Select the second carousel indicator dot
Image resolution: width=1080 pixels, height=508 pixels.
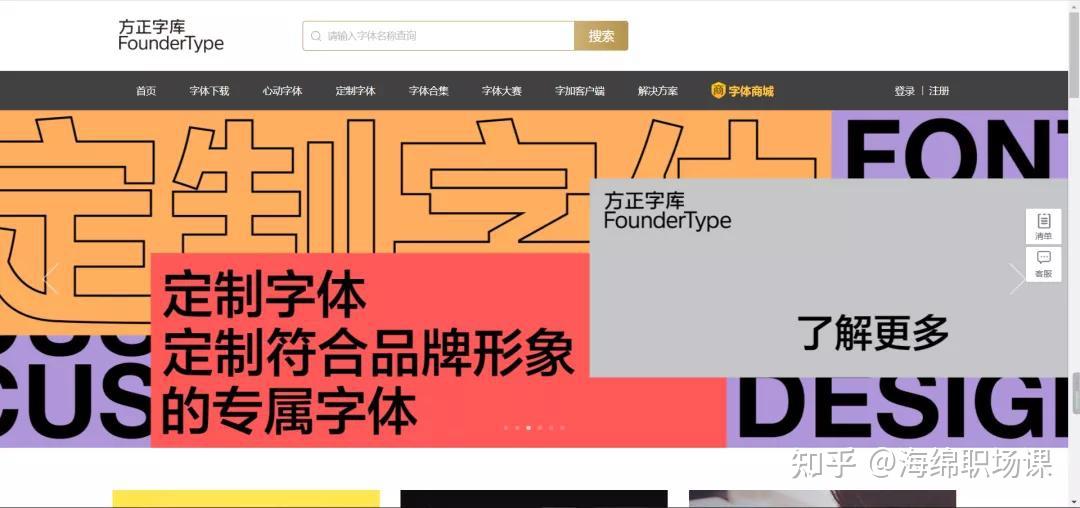coord(517,427)
